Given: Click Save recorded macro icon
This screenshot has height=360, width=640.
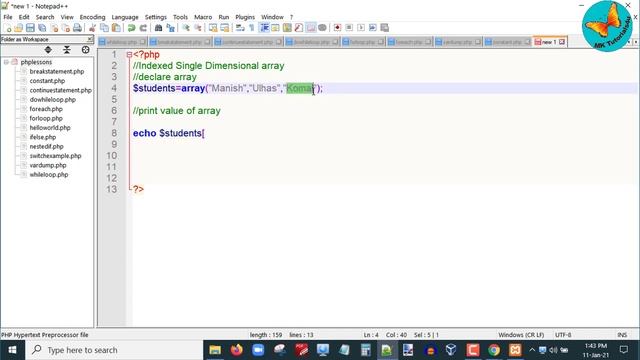Looking at the screenshot, I should pos(384,28).
